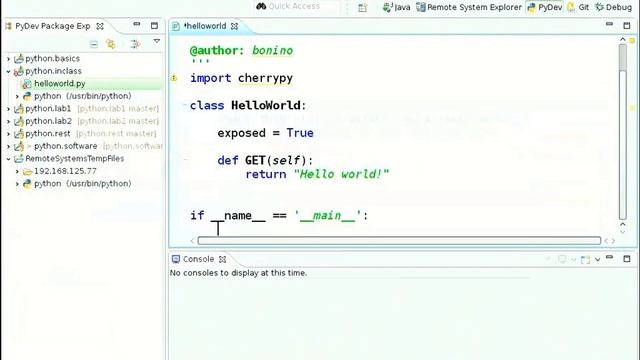
Task: Expand the python.software project
Action: pos(8,146)
